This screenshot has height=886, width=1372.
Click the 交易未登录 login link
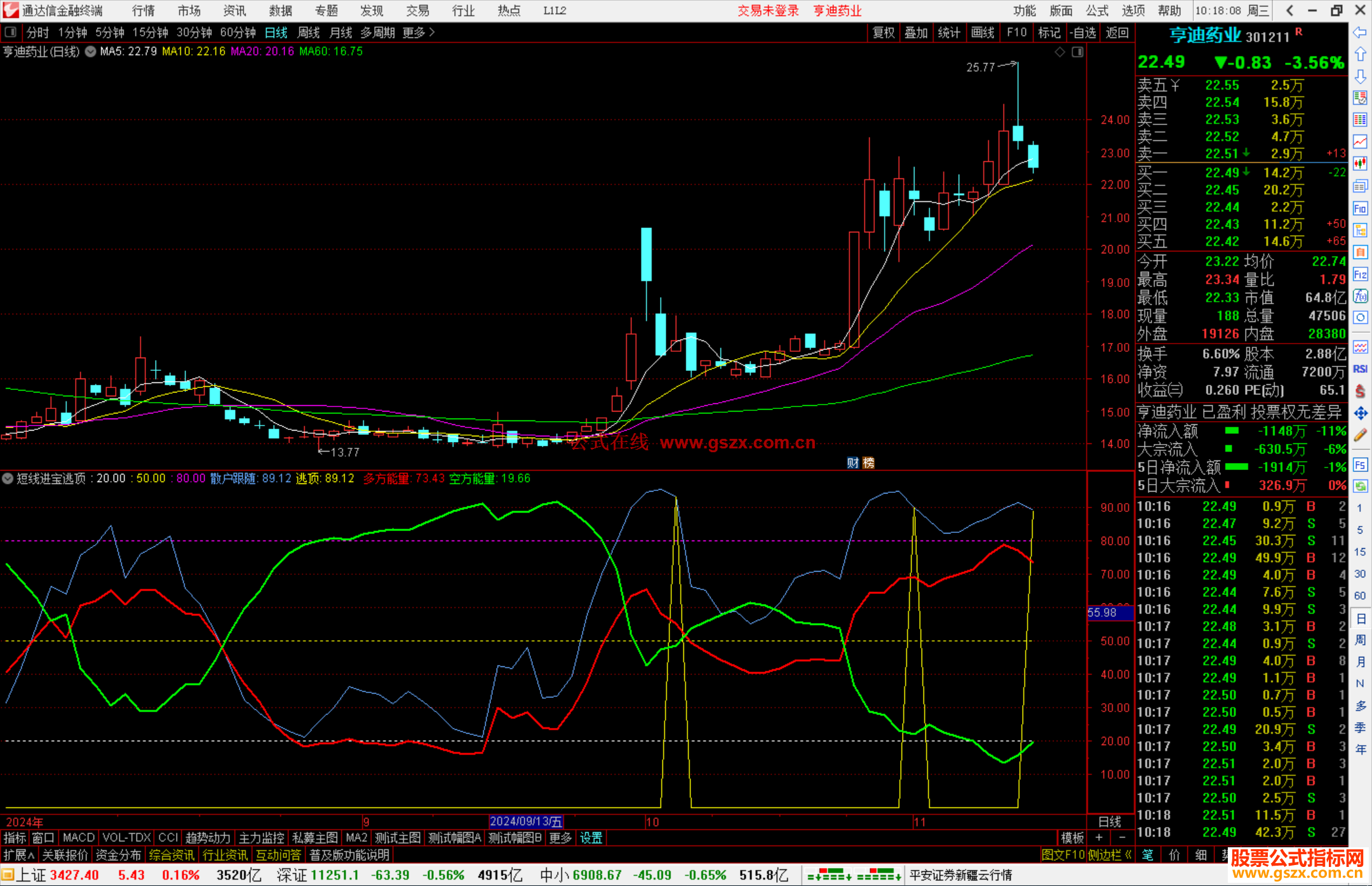click(768, 10)
